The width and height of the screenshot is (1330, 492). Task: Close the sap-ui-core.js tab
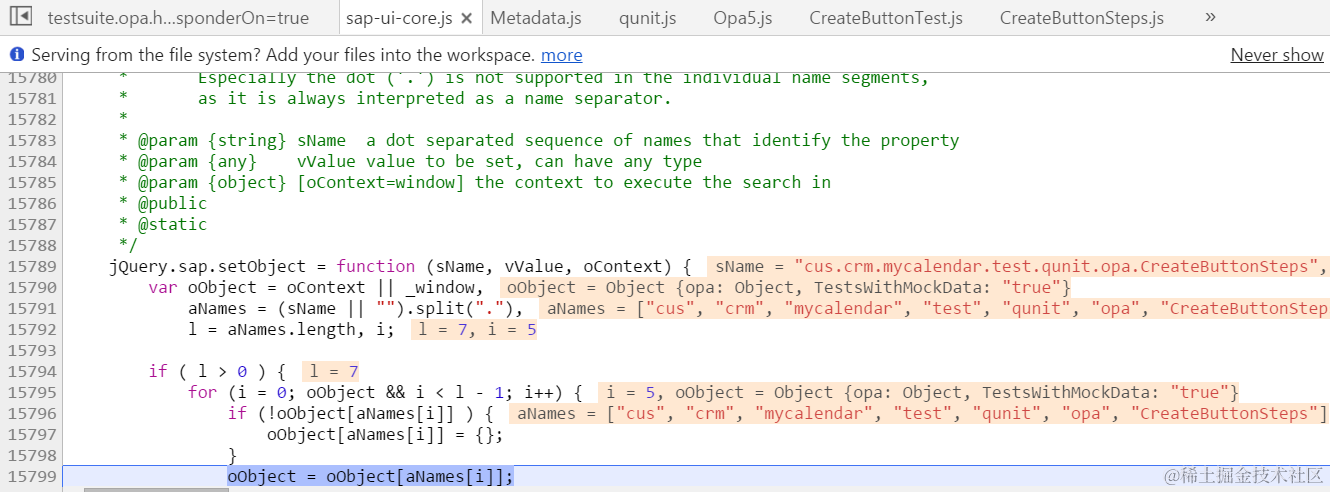pos(466,18)
